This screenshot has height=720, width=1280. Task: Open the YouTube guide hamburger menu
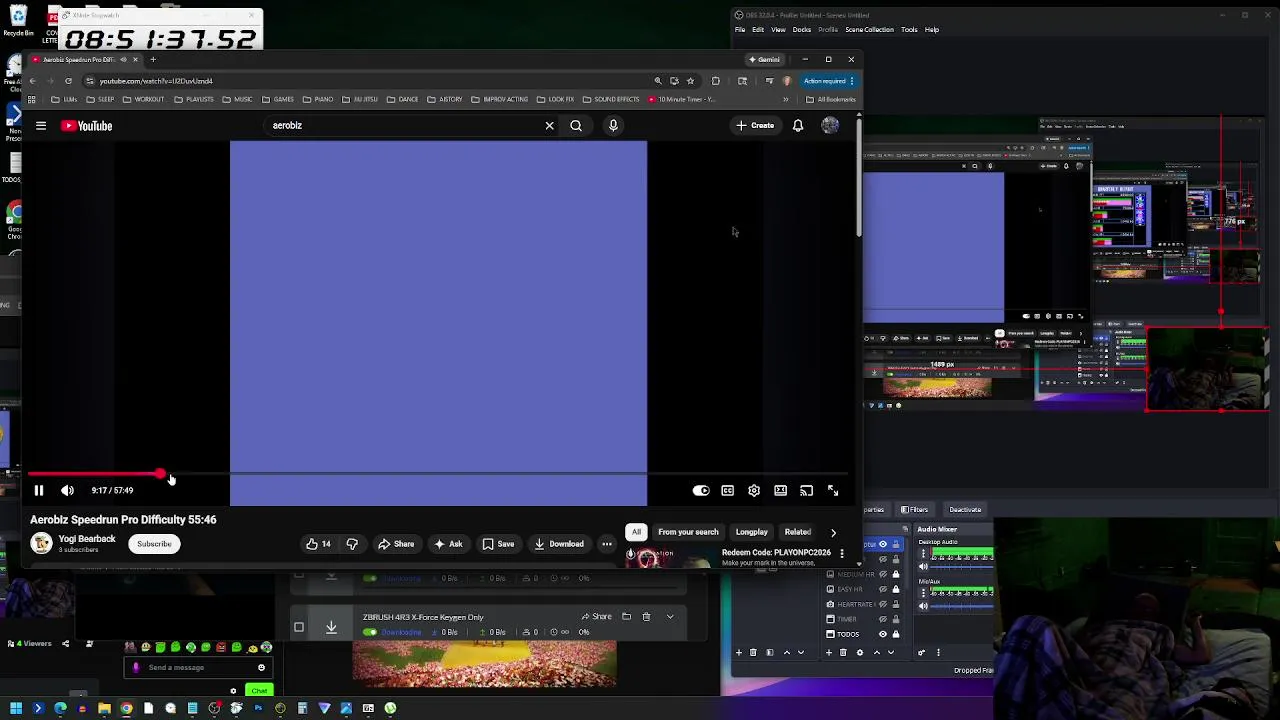(41, 126)
